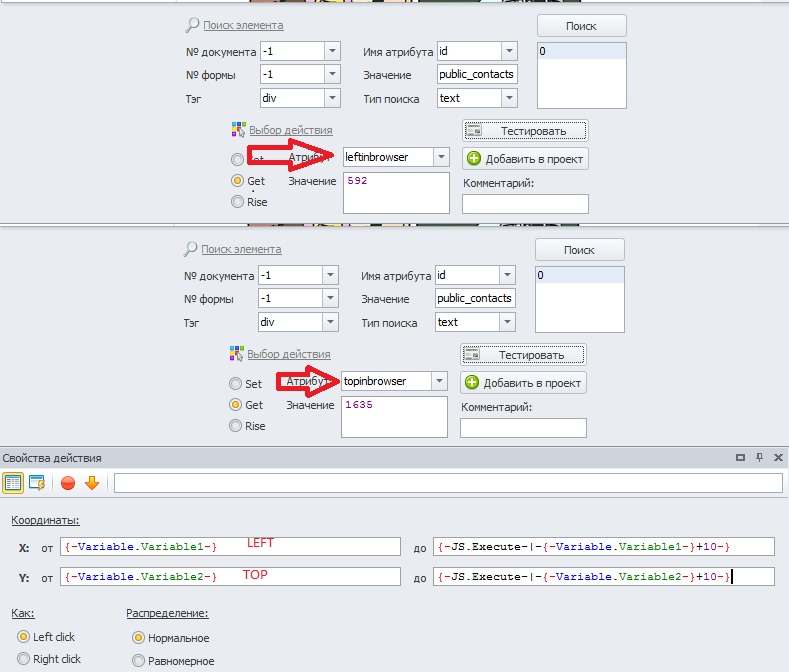Image resolution: width=789 pixels, height=672 pixels.
Task: Open lower Имя атрибута dropdown
Action: click(507, 275)
